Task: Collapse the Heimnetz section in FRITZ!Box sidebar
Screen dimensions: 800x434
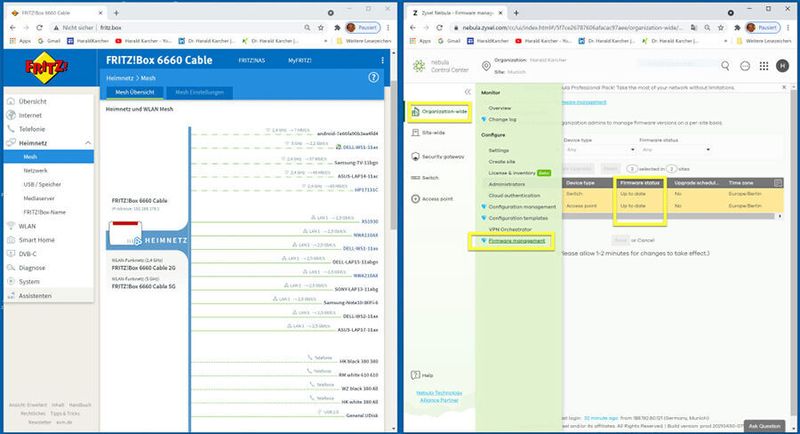Action: click(88, 143)
